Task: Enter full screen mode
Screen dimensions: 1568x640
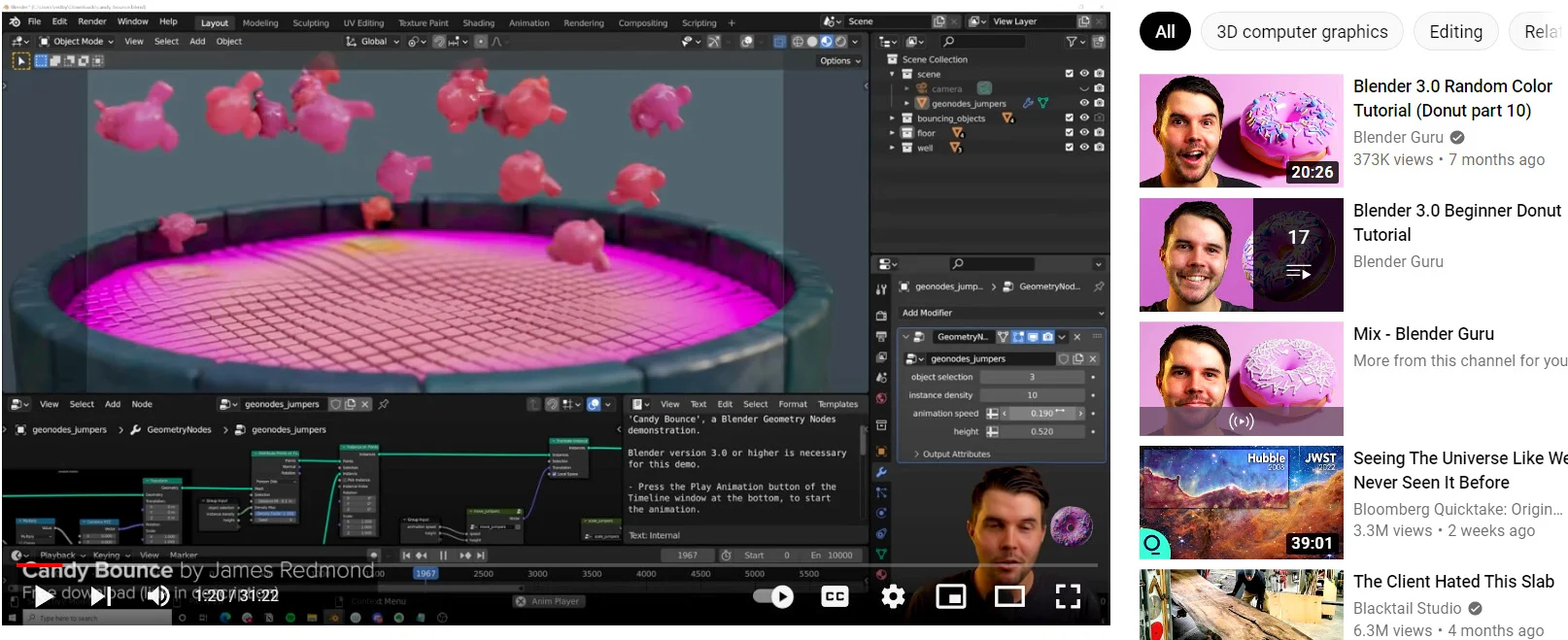Action: pos(1068,596)
